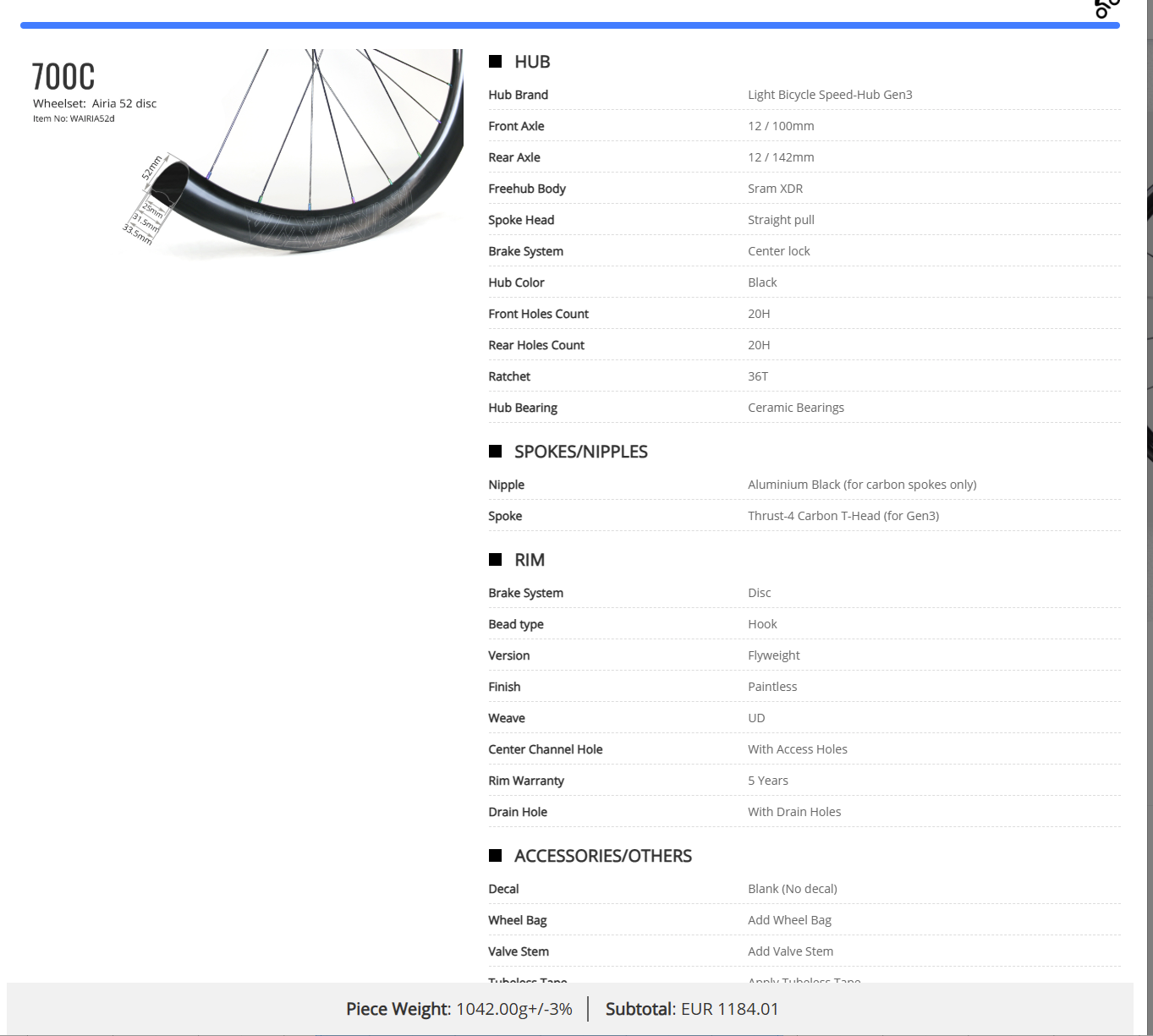Click the Ceramic Bearings hub bearing value
This screenshot has height=1036, width=1153.
(x=795, y=408)
